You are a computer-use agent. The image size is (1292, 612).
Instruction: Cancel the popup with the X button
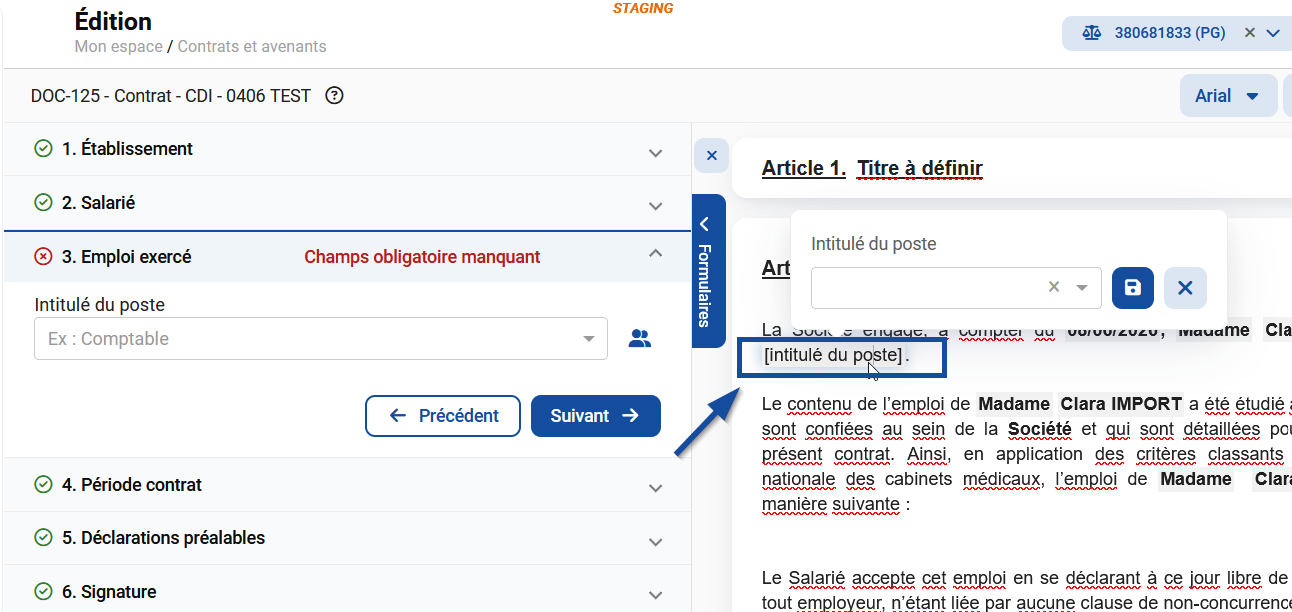pos(1185,288)
